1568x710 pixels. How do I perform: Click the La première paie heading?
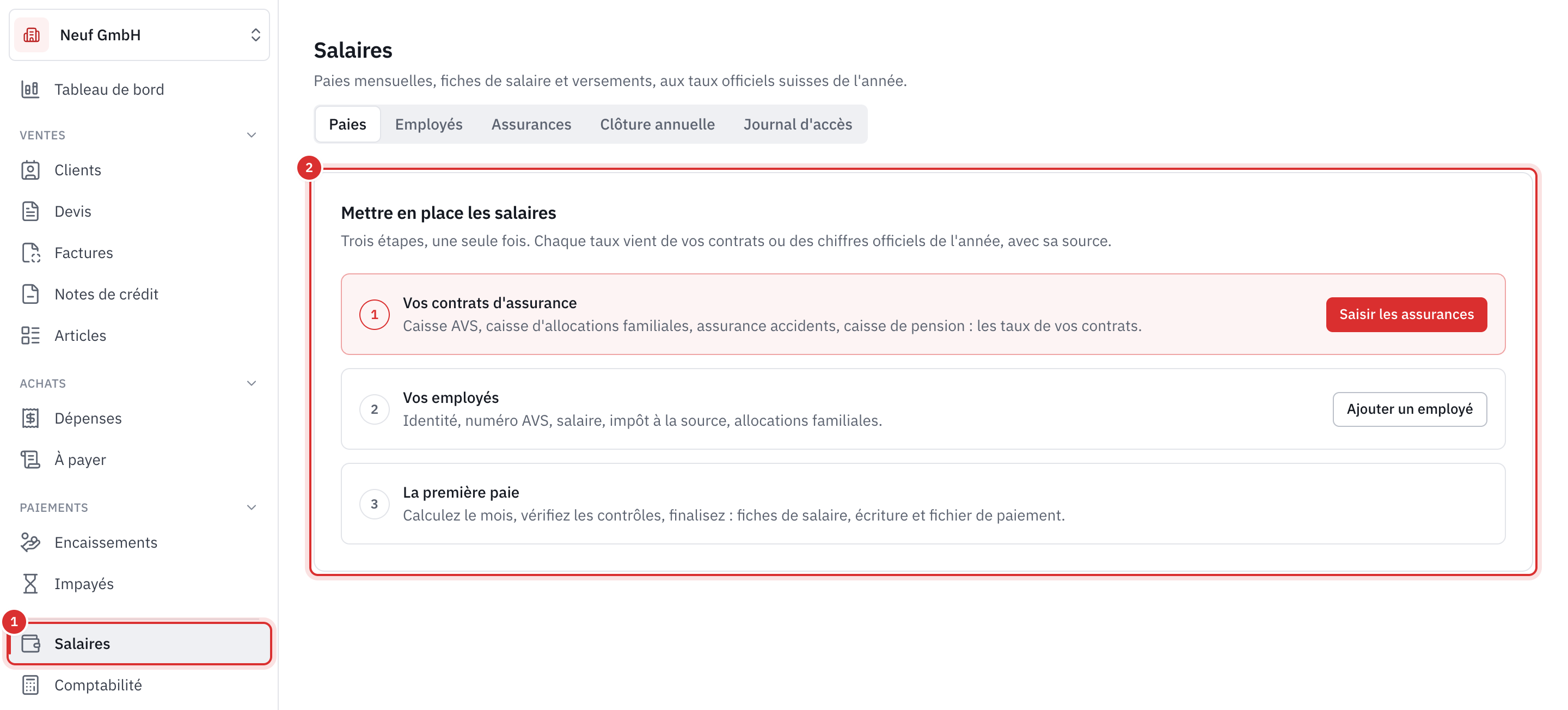[x=461, y=492]
